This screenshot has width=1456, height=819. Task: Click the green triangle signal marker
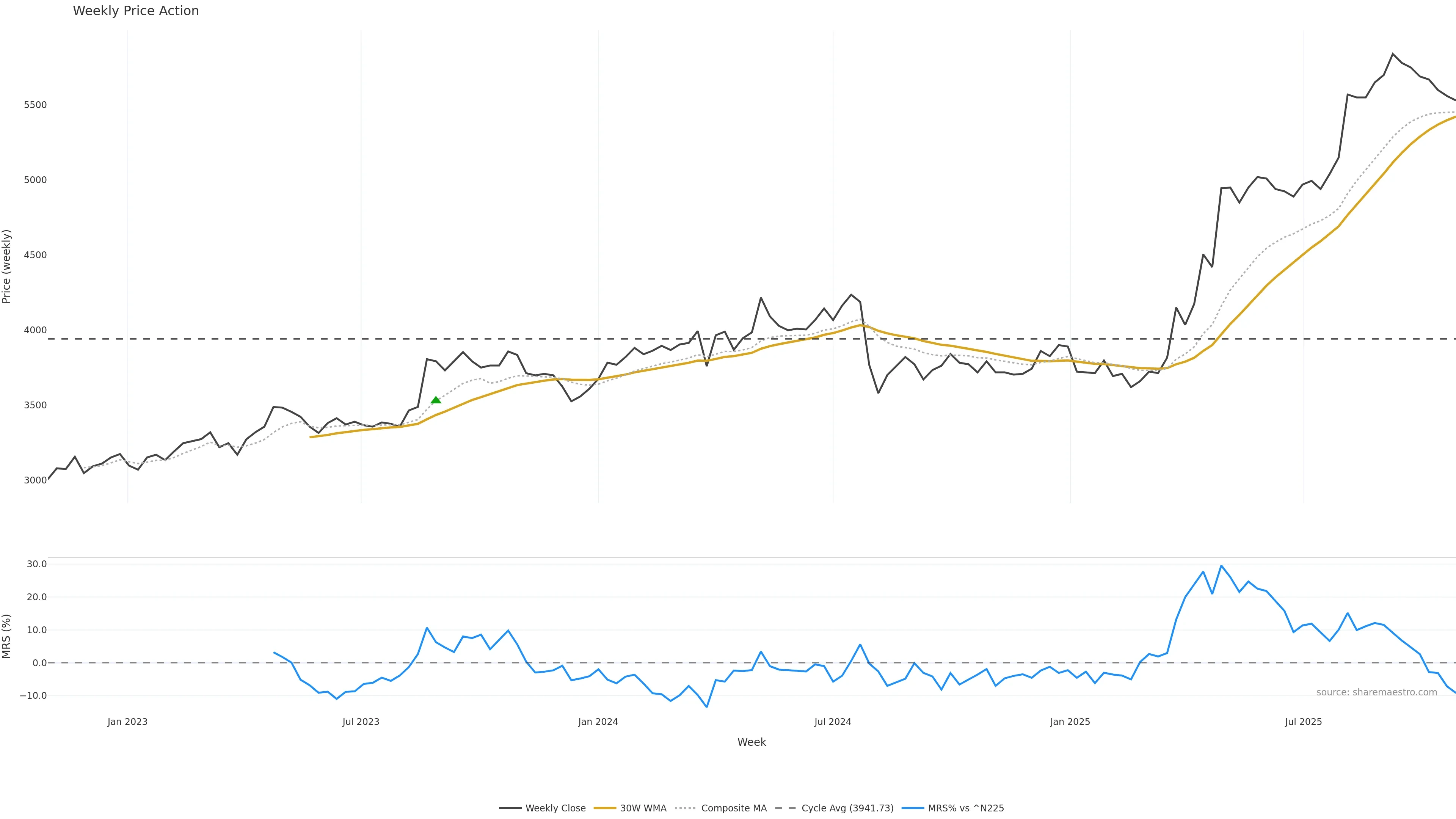[436, 400]
